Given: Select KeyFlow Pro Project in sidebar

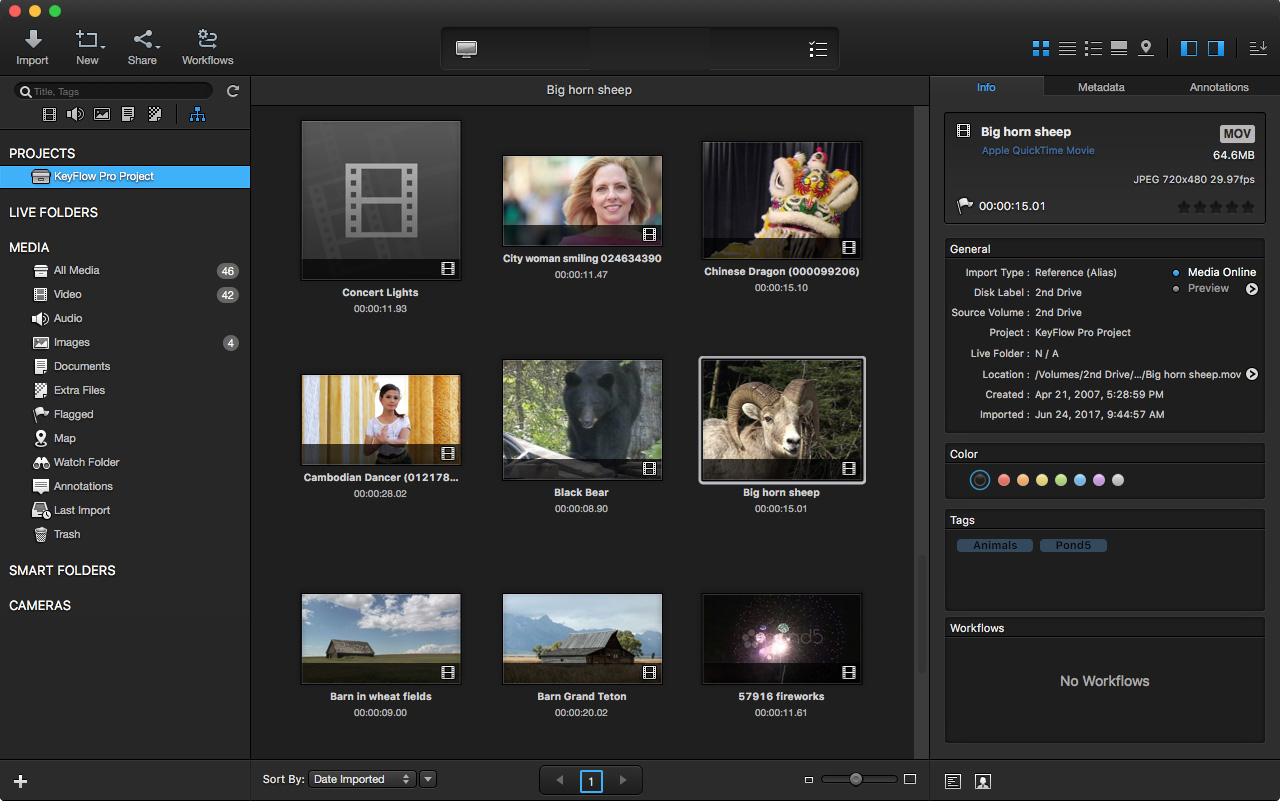Looking at the screenshot, I should [x=104, y=177].
